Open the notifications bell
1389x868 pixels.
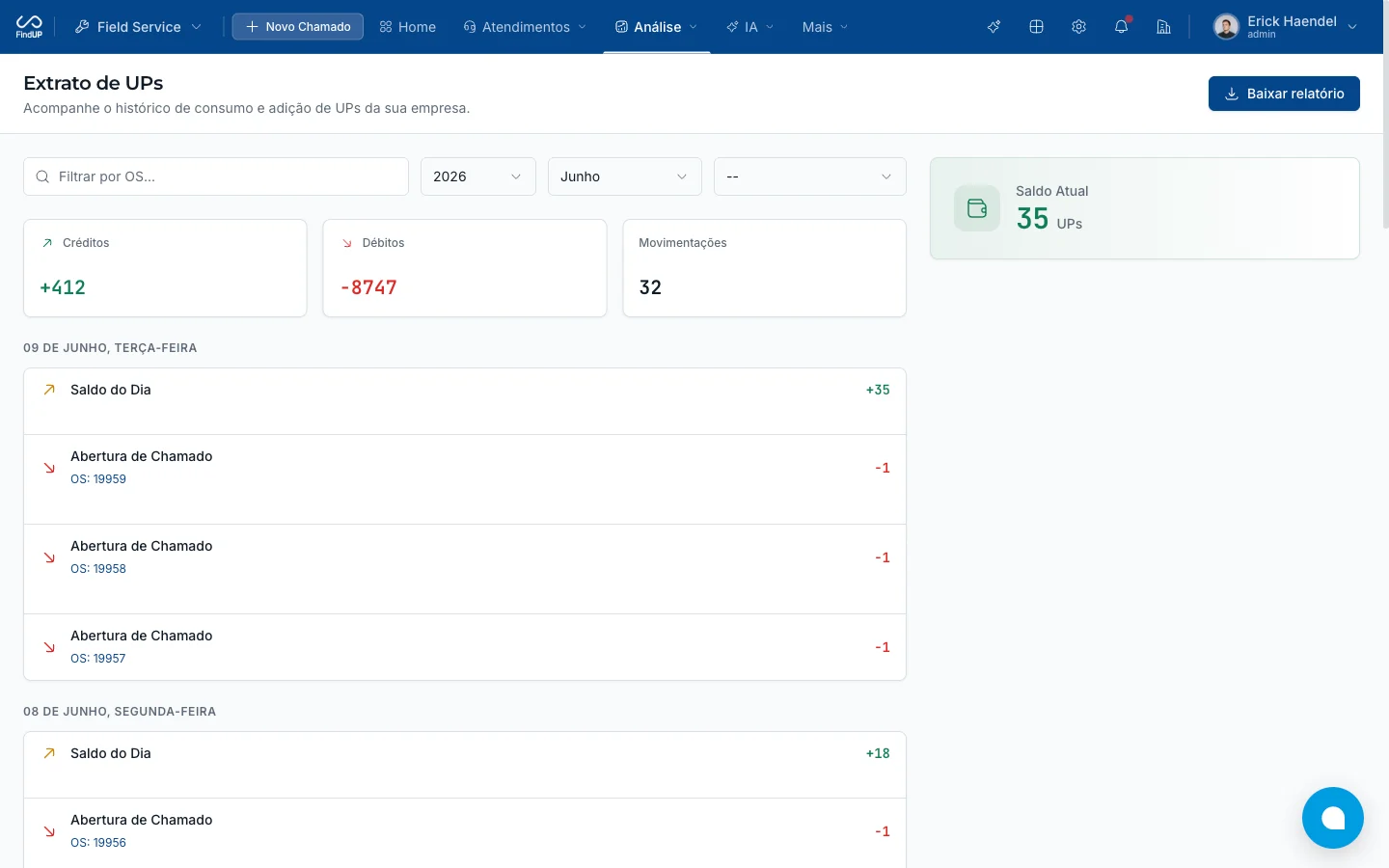pos(1121,27)
